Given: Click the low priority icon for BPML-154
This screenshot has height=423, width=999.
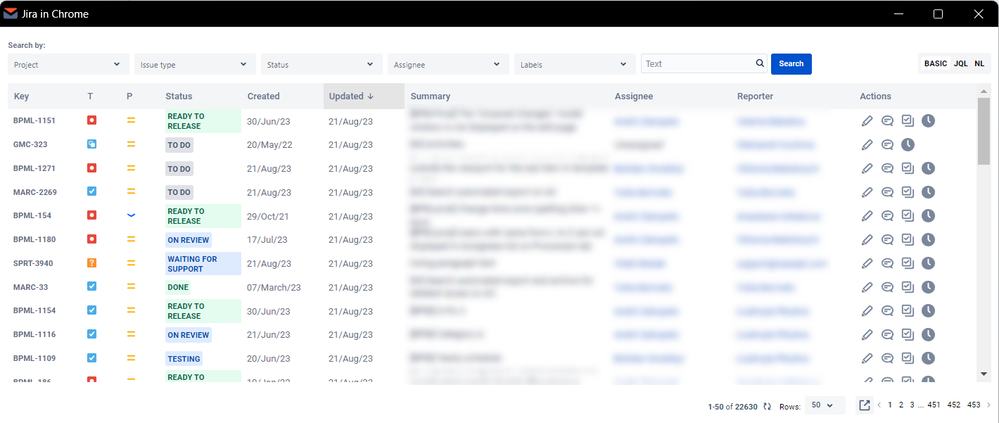Looking at the screenshot, I should pyautogui.click(x=131, y=215).
